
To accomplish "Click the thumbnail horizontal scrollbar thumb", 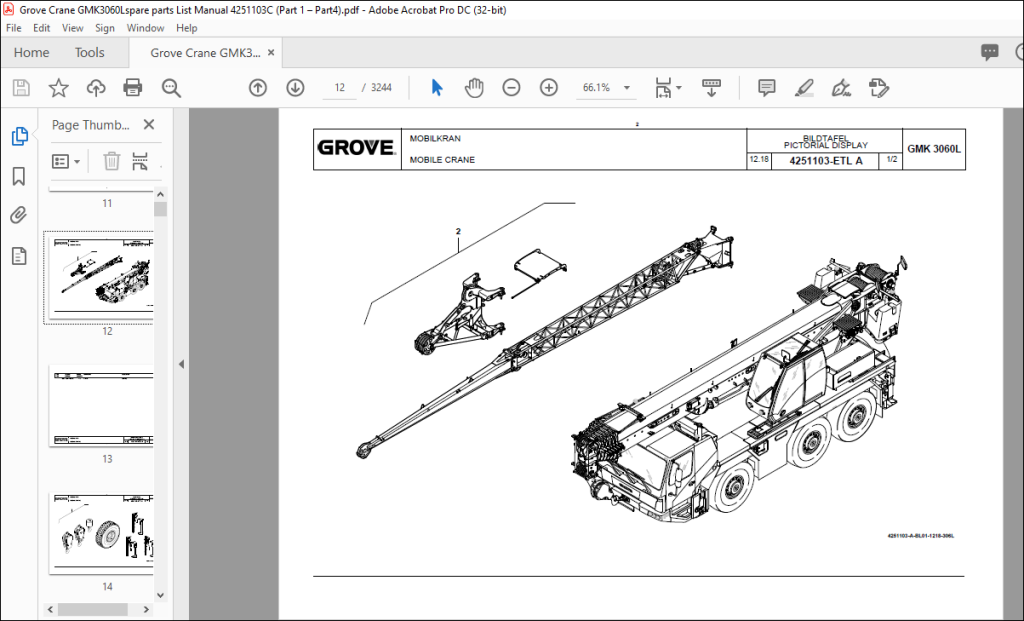I will pyautogui.click(x=93, y=609).
